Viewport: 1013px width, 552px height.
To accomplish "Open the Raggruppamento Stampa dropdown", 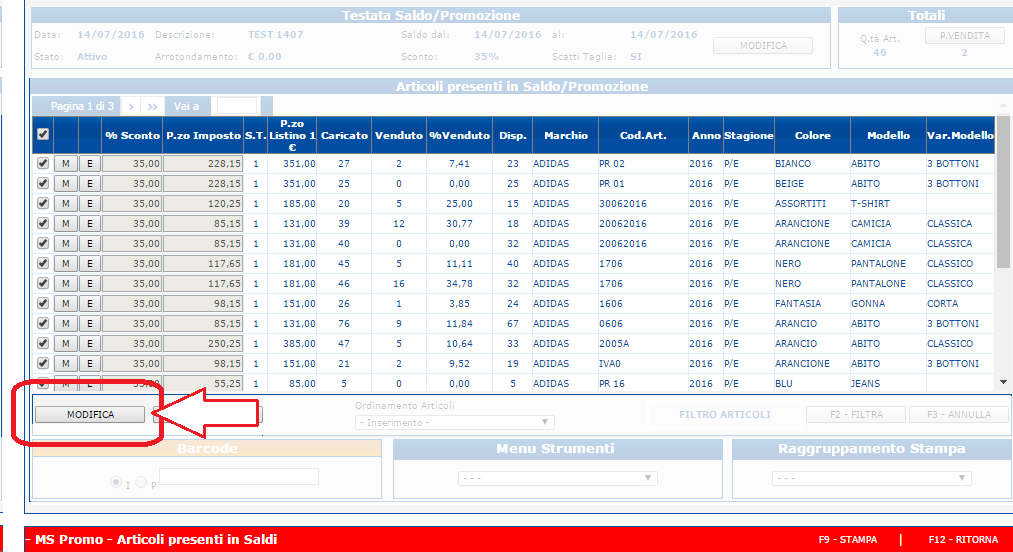I will 872,478.
